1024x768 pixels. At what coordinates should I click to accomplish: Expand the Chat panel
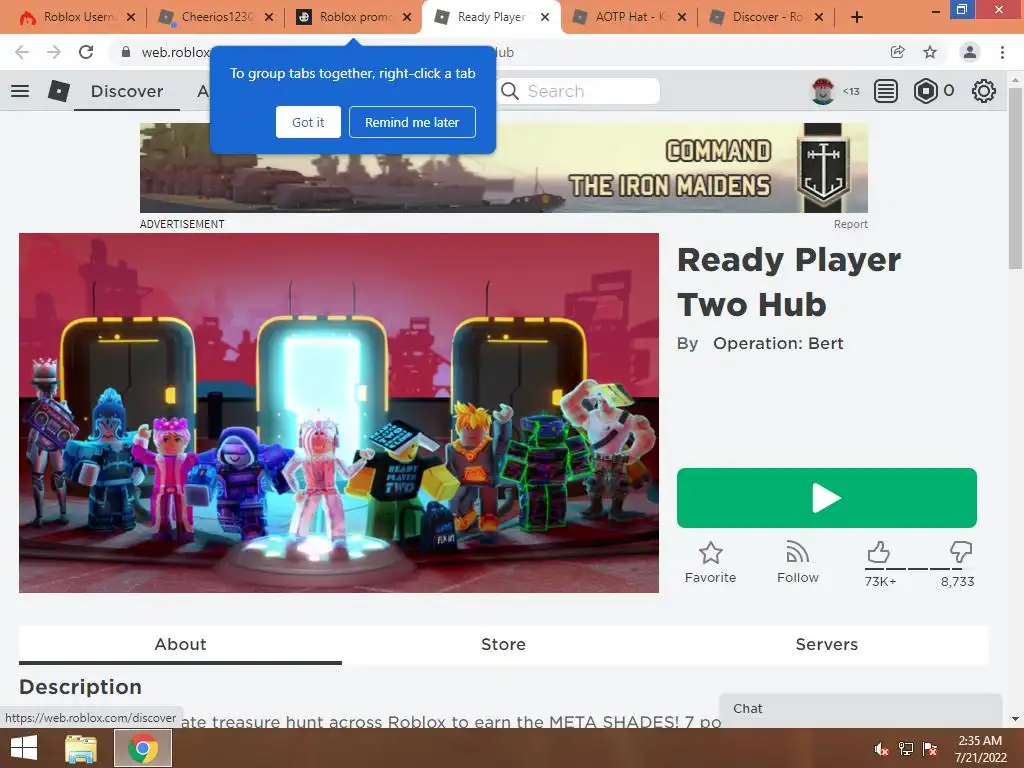(x=861, y=709)
